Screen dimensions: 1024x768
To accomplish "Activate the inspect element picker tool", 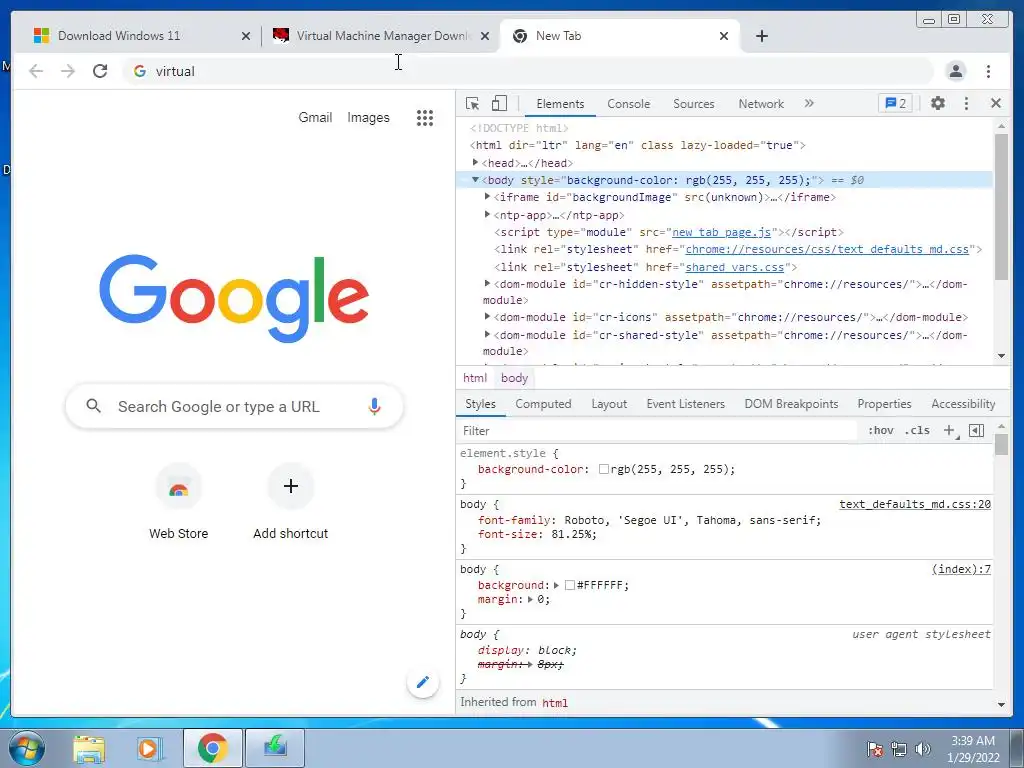I will 472,103.
